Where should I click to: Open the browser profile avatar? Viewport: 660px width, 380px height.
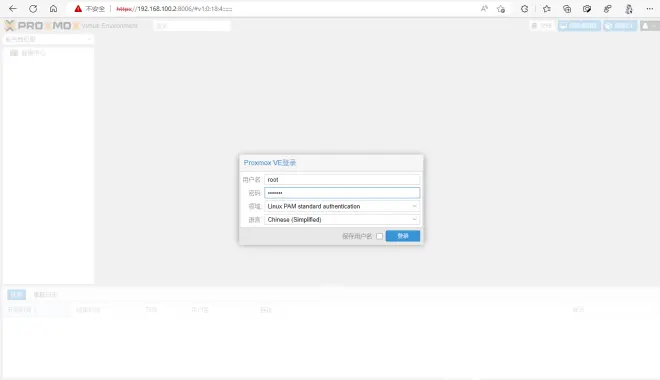point(629,8)
